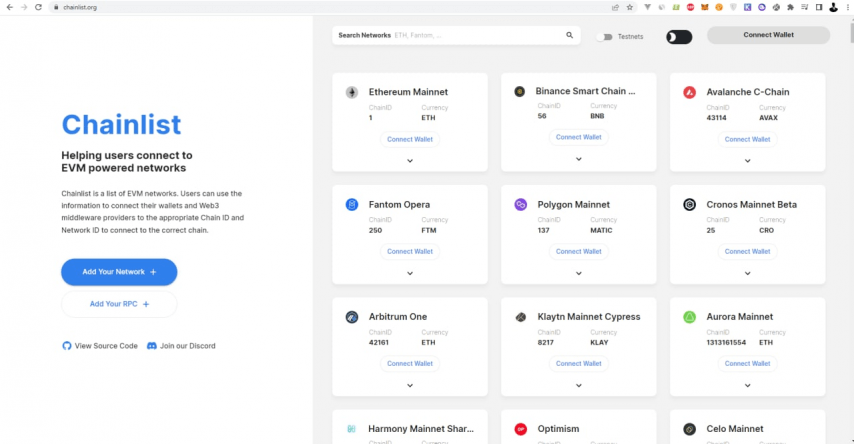Connect wallet on Polygon Mainnet card
The image size is (854, 444).
click(x=578, y=252)
